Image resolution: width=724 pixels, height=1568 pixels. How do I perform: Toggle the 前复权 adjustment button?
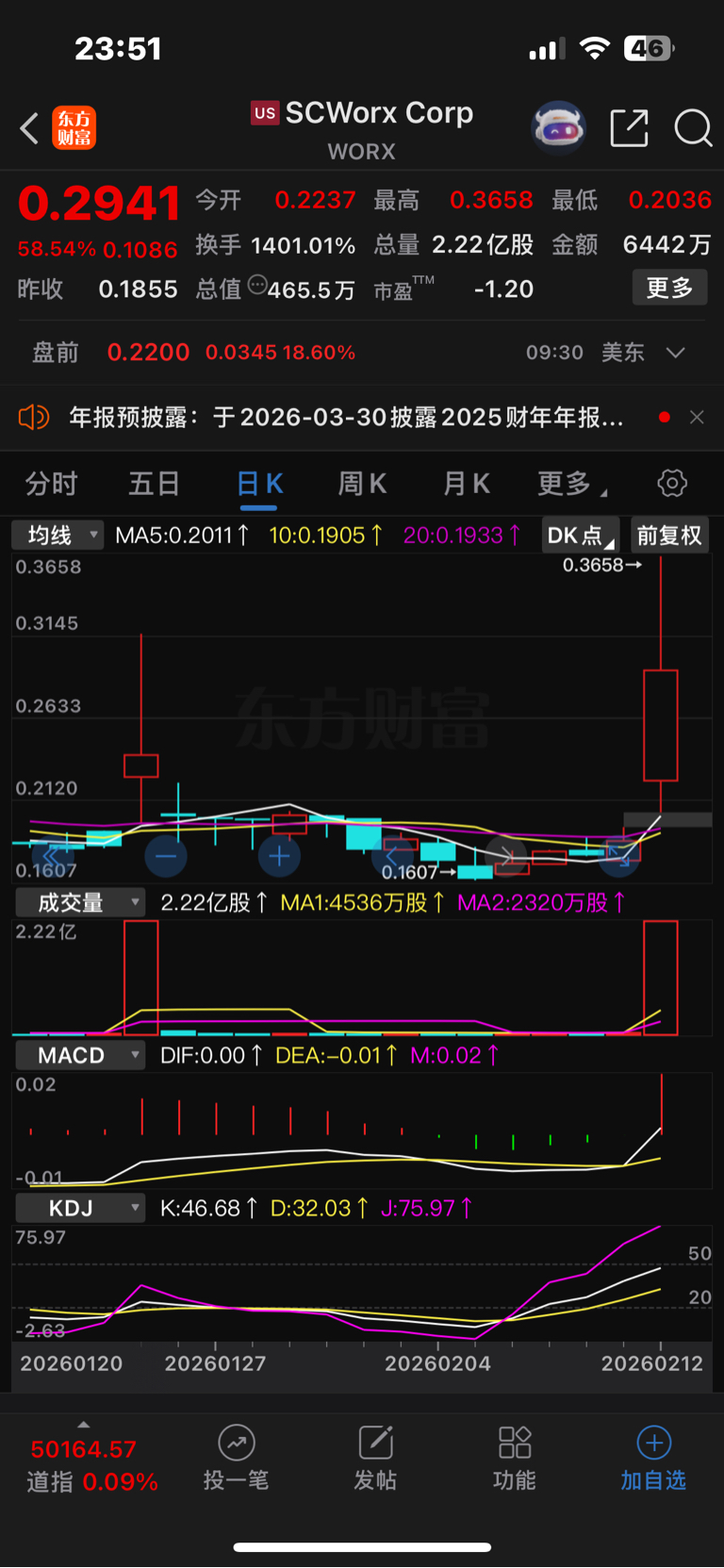coord(669,536)
